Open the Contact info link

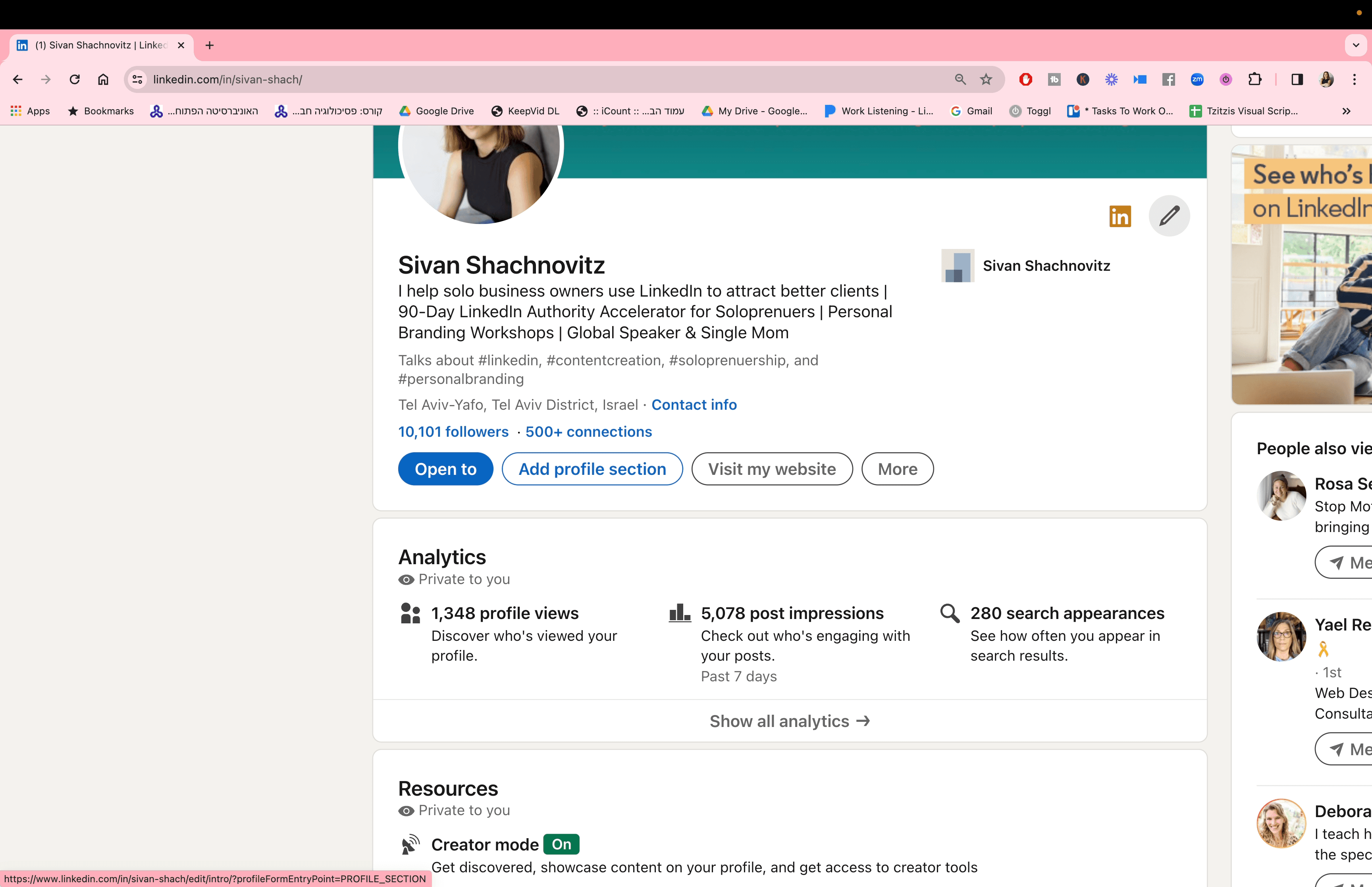pos(694,405)
